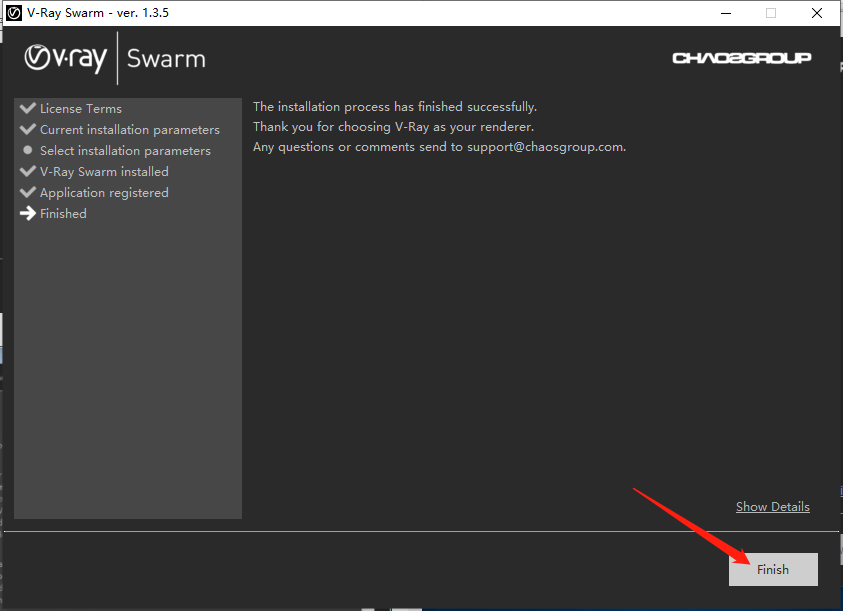This screenshot has height=611, width=843.
Task: Click the Chaos Group logo
Action: [742, 58]
